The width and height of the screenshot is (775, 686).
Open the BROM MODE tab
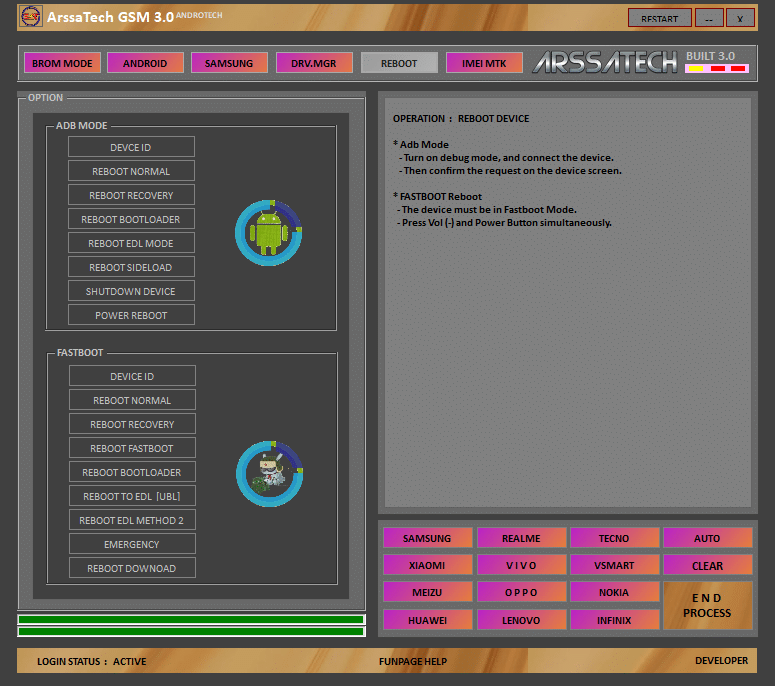point(62,63)
